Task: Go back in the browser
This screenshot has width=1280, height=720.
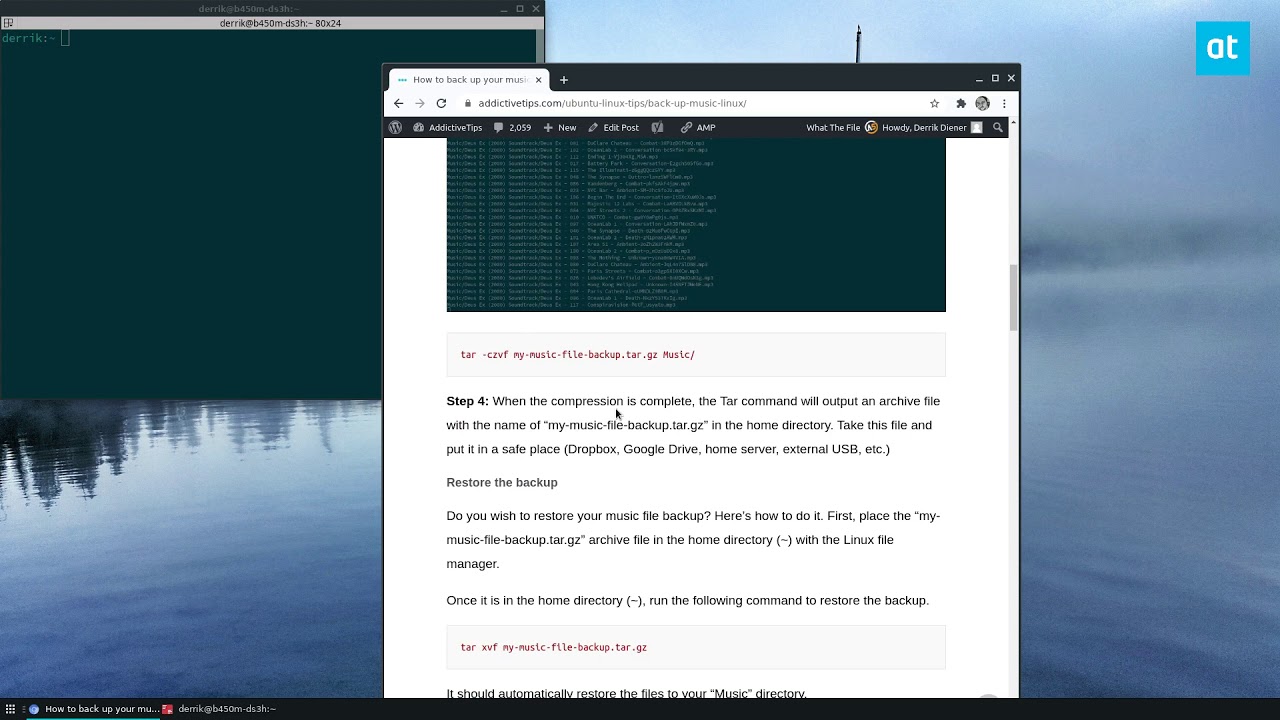Action: 398,103
